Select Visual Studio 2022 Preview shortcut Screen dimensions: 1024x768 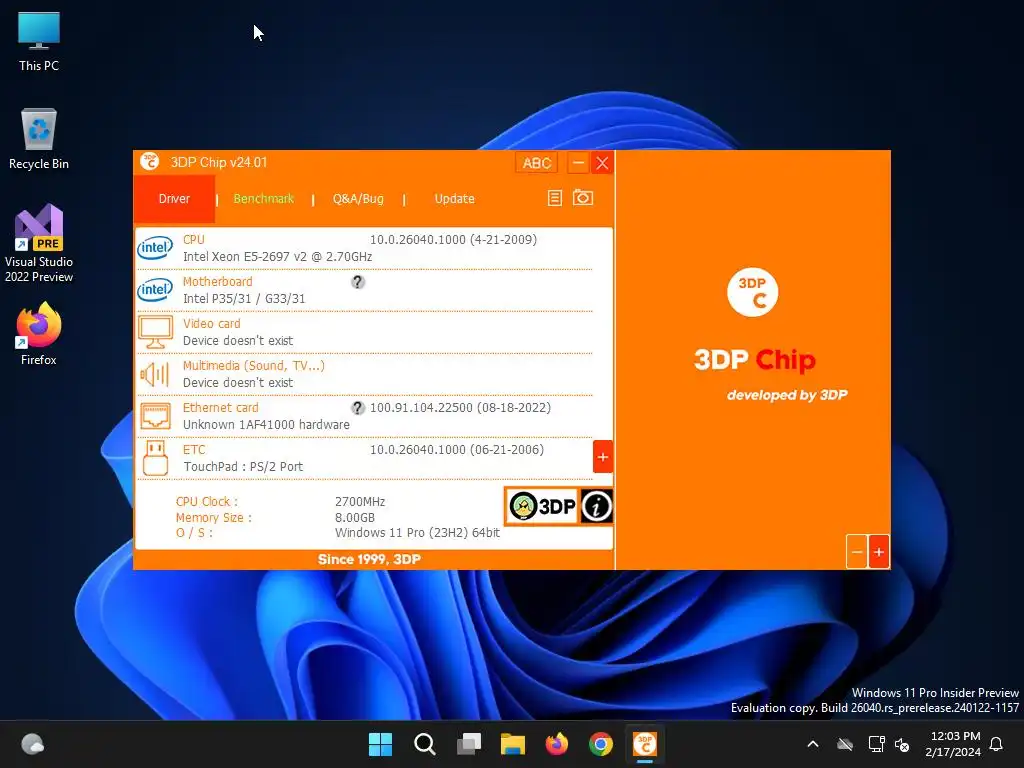pyautogui.click(x=39, y=243)
